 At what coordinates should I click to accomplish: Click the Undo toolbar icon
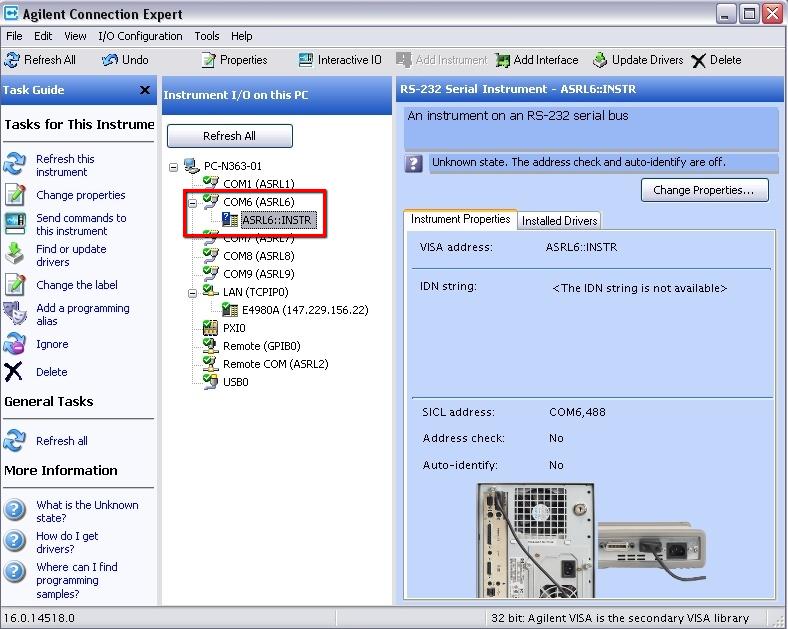110,60
